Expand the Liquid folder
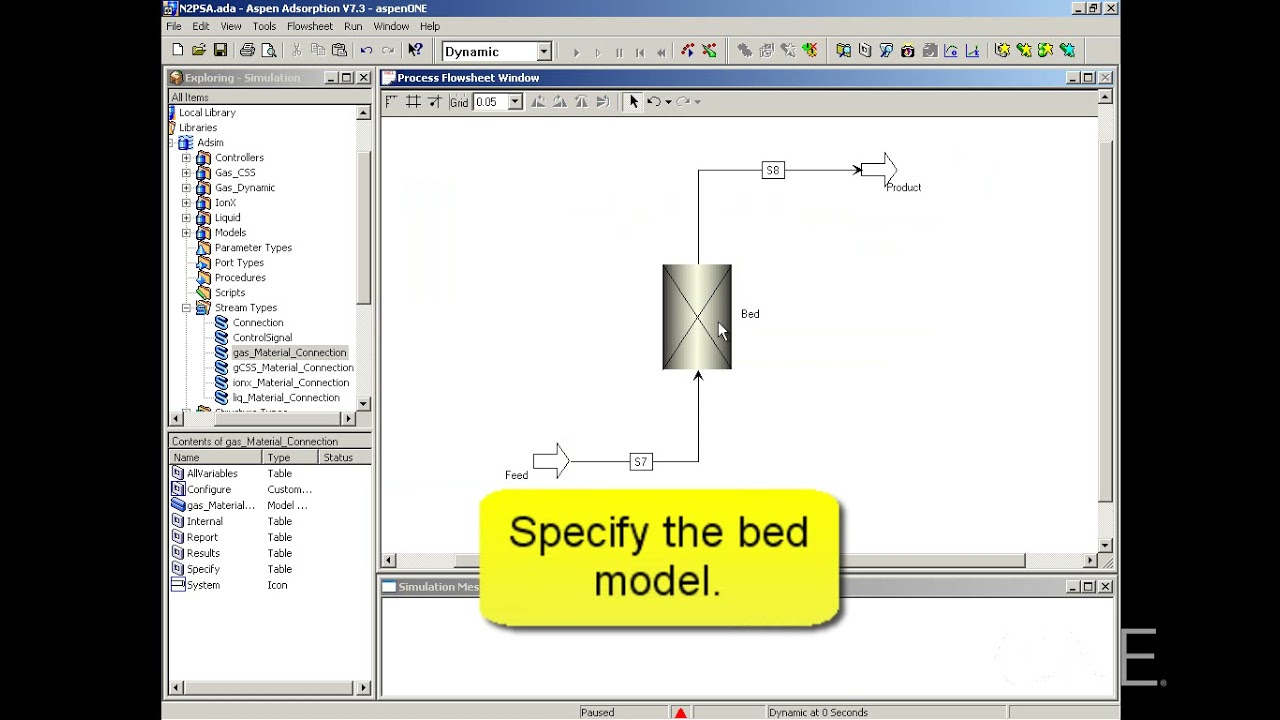 [186, 218]
